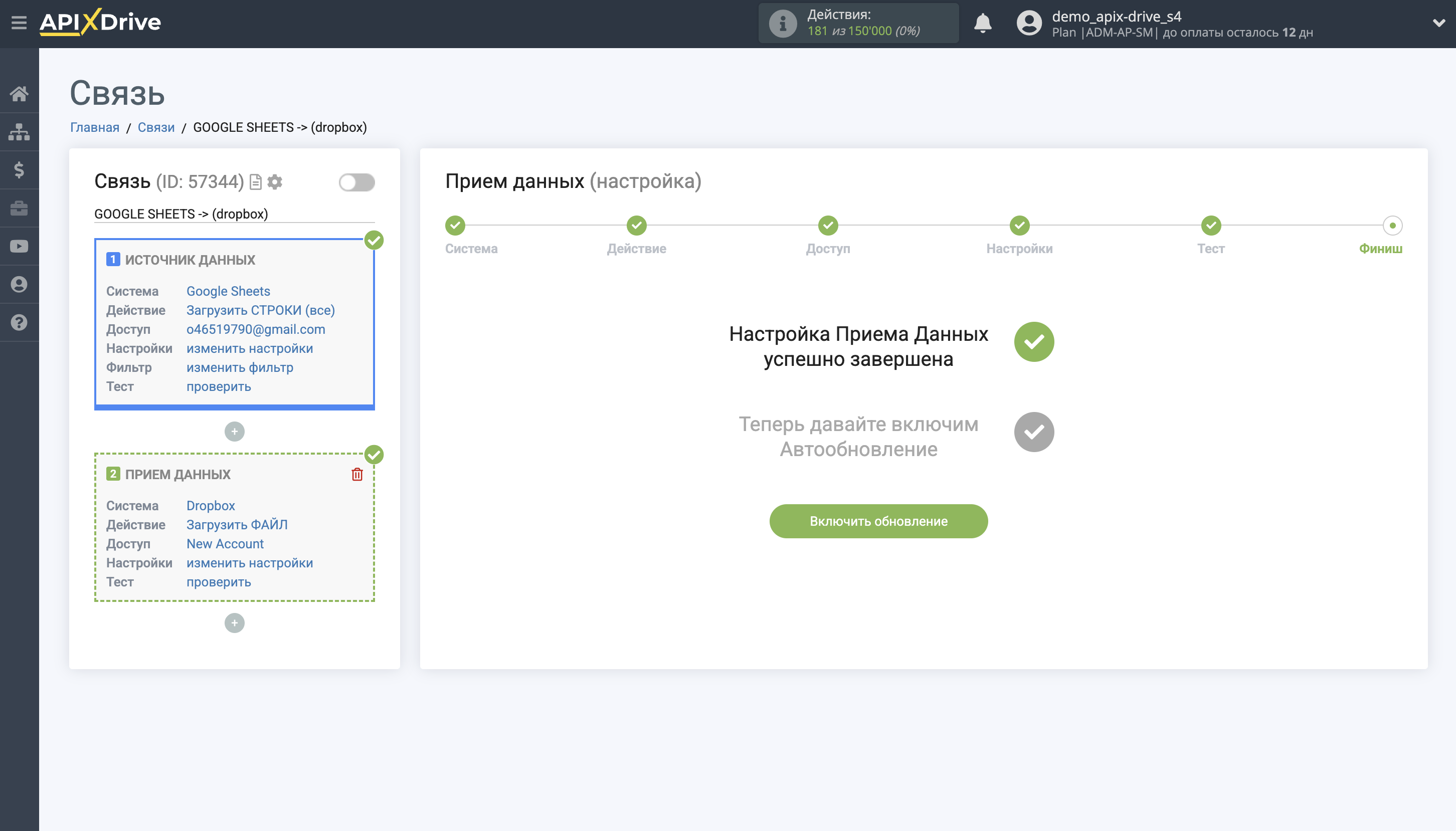
Task: Delete the Прием данных block via trash icon
Action: click(356, 474)
